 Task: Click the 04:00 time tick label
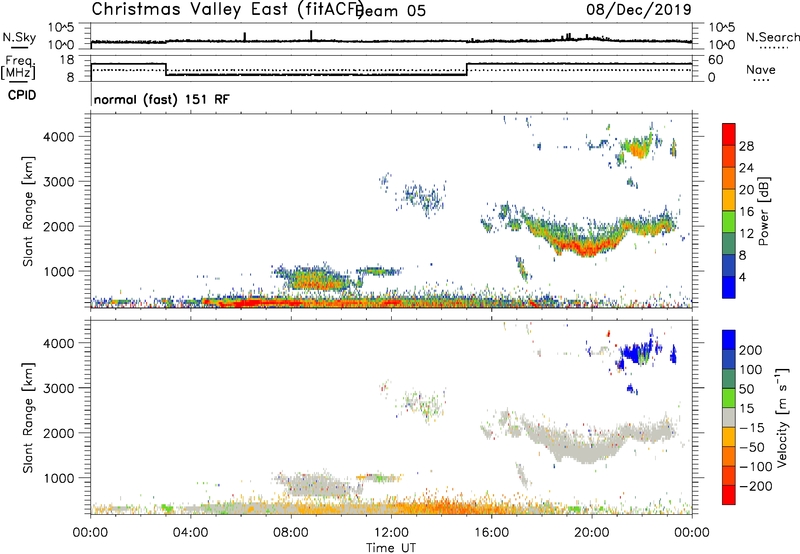point(190,533)
